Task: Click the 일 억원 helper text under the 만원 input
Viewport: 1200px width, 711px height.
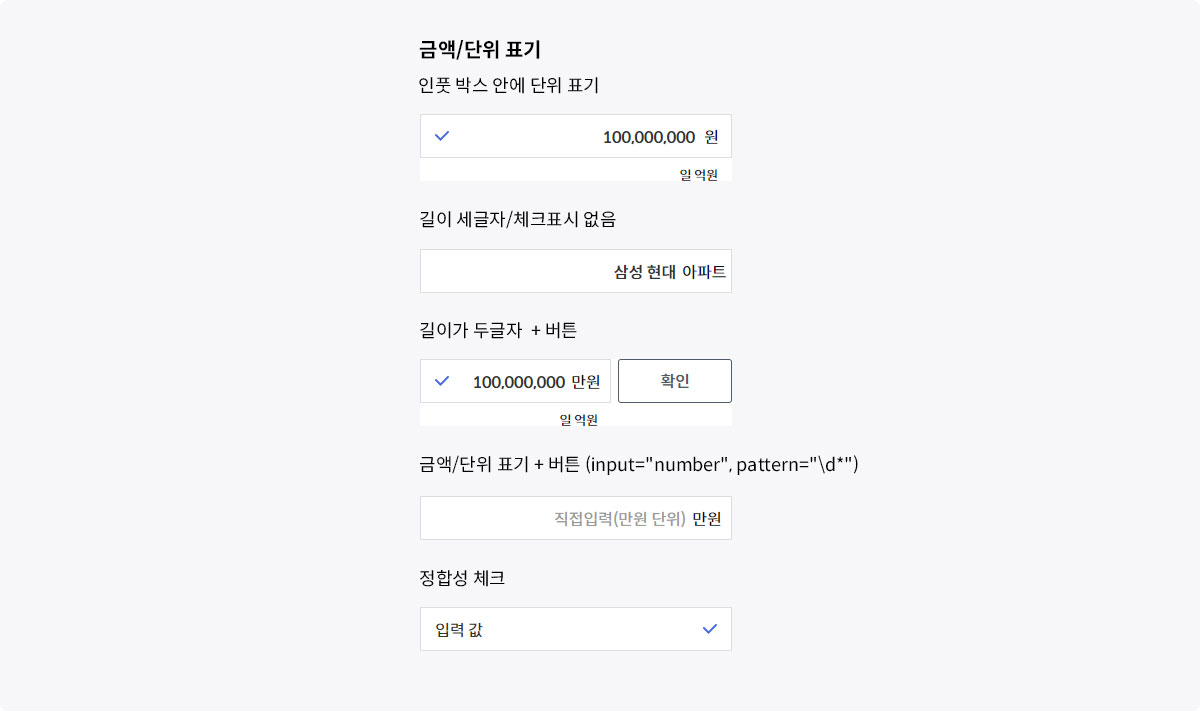Action: click(x=579, y=420)
